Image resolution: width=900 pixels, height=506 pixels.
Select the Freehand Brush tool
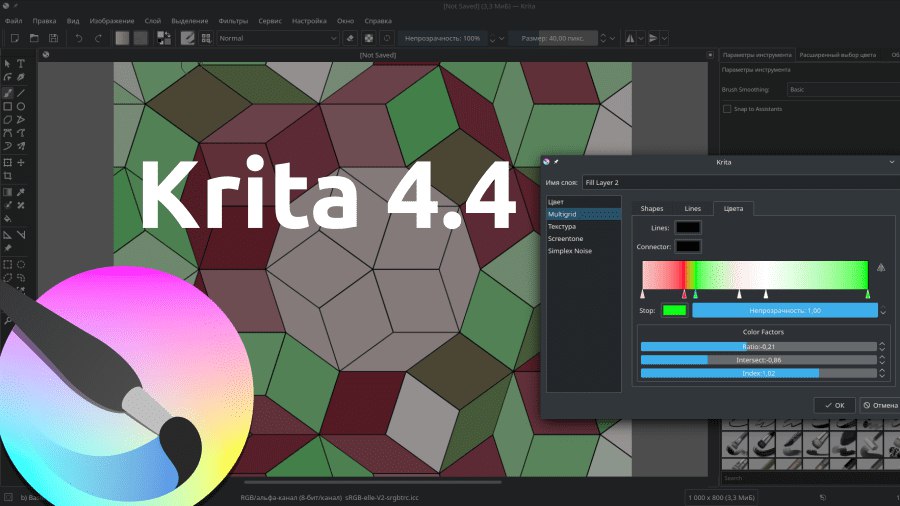[7, 93]
